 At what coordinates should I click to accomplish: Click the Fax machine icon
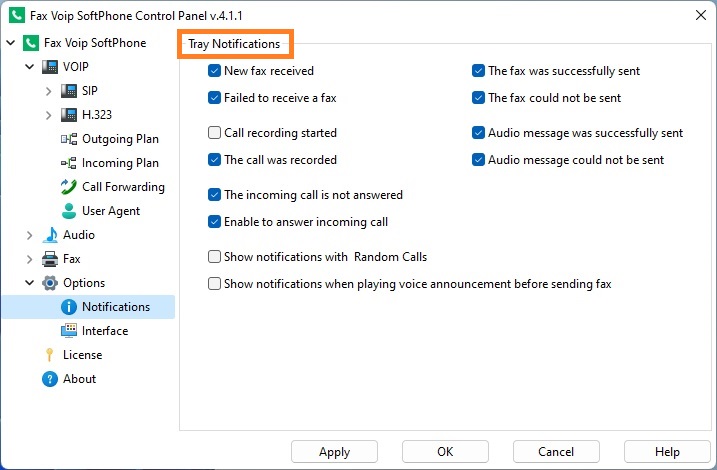pos(50,259)
